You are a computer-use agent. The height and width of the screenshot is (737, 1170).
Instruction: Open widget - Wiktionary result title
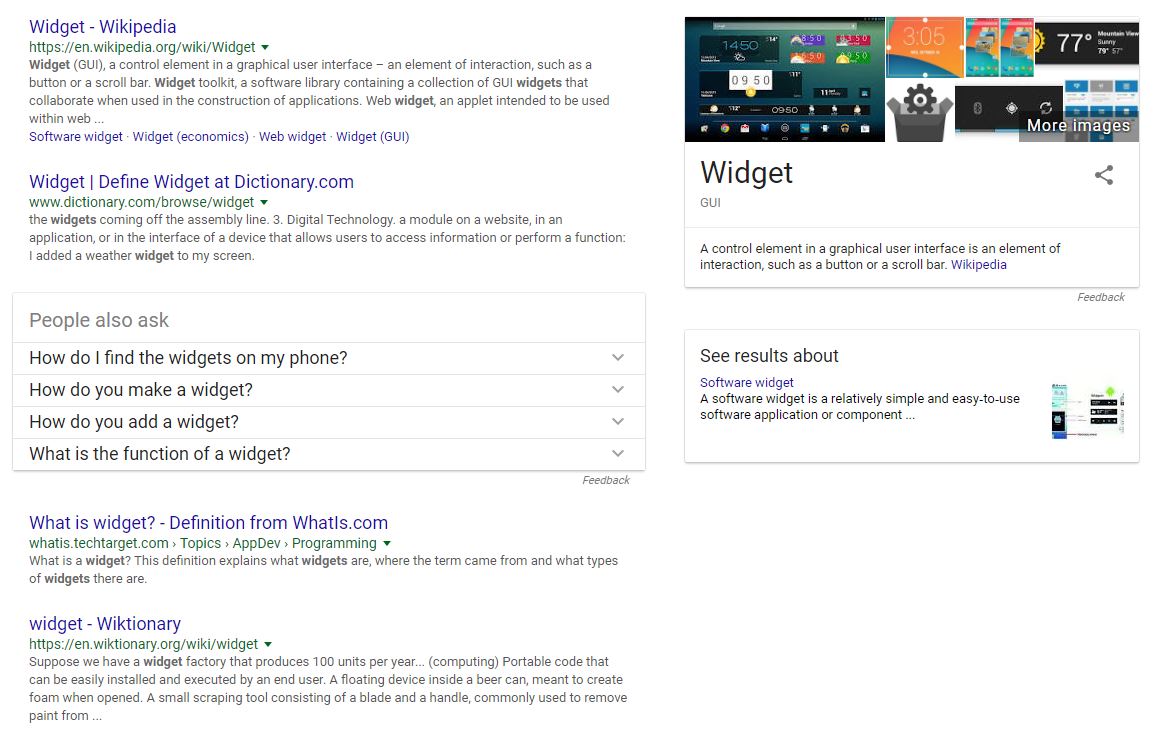pos(105,624)
